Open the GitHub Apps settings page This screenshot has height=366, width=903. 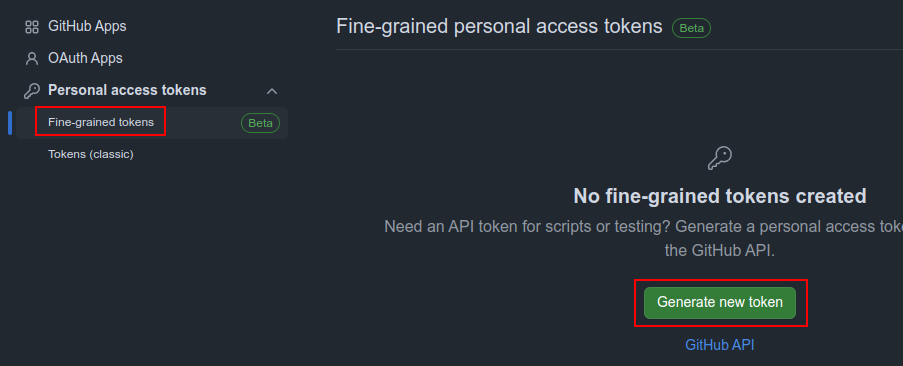pos(87,26)
